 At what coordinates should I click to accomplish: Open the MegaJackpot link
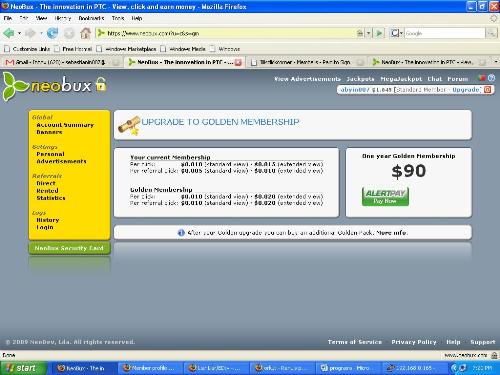(x=401, y=79)
